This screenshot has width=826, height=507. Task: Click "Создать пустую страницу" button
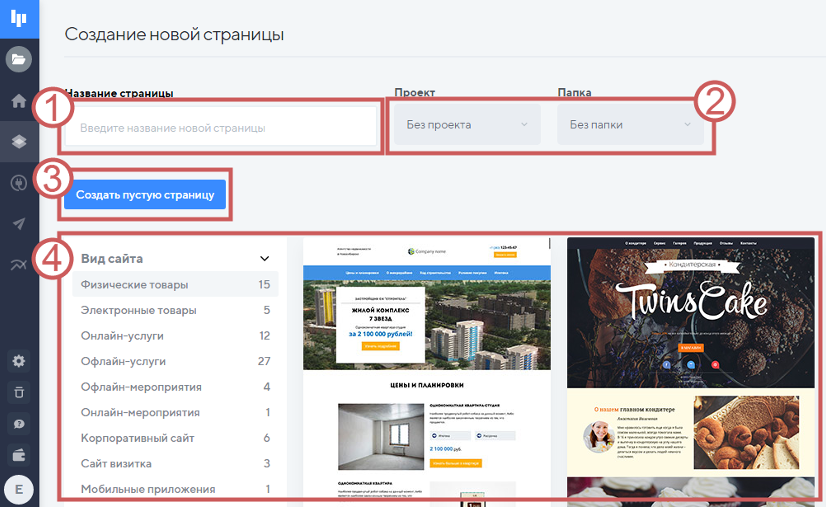coord(145,195)
